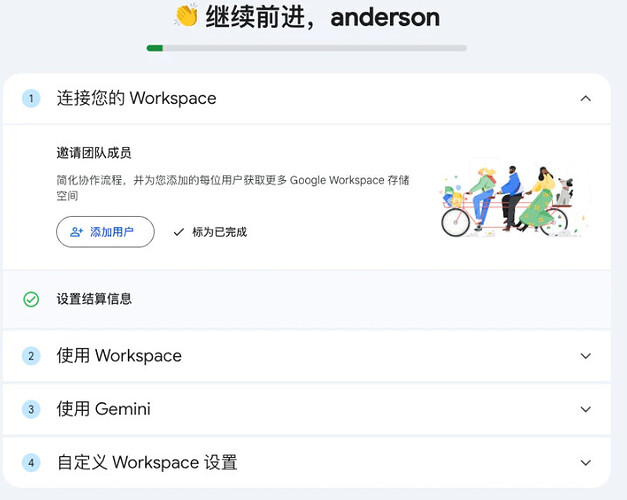Image resolution: width=627 pixels, height=500 pixels.
Task: Select the 自定义 Workspace 设置 heading
Action: [x=147, y=463]
